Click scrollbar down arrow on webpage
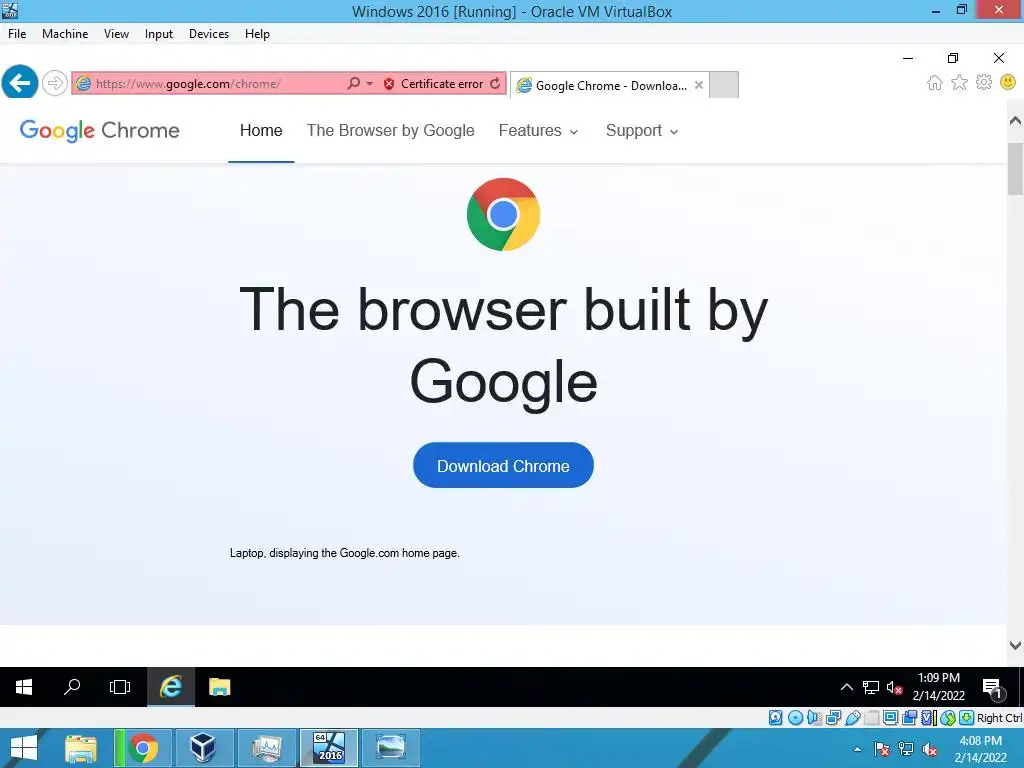The image size is (1024, 768). [1015, 645]
